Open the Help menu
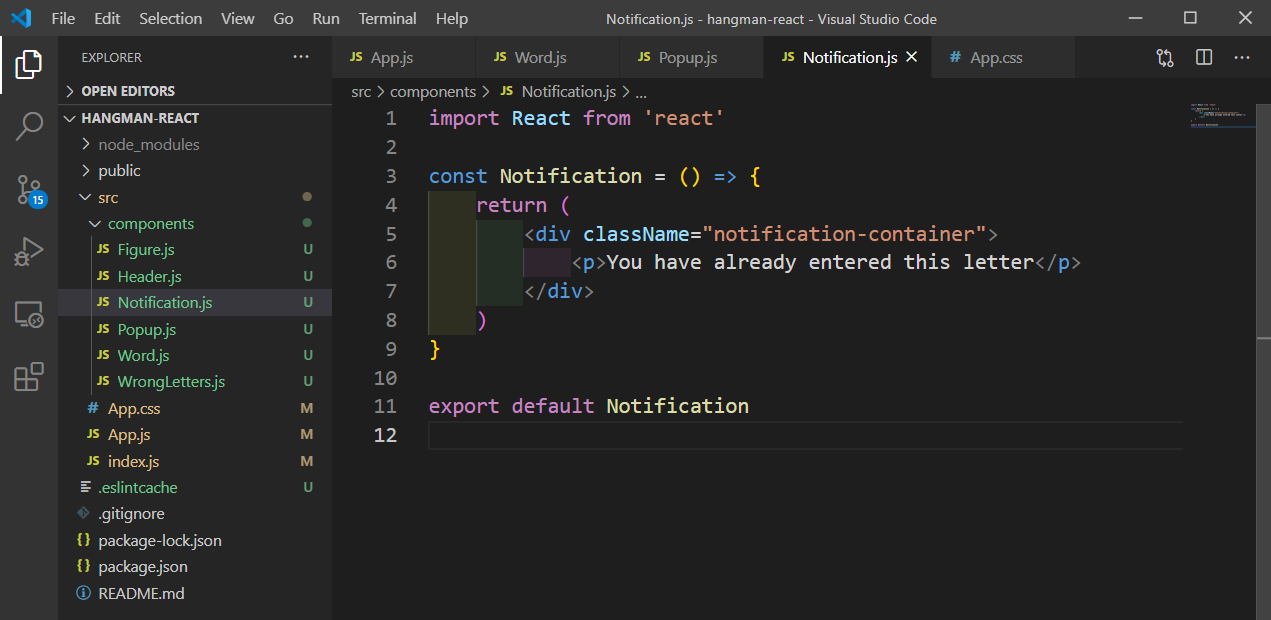This screenshot has height=620, width=1271. [x=452, y=18]
